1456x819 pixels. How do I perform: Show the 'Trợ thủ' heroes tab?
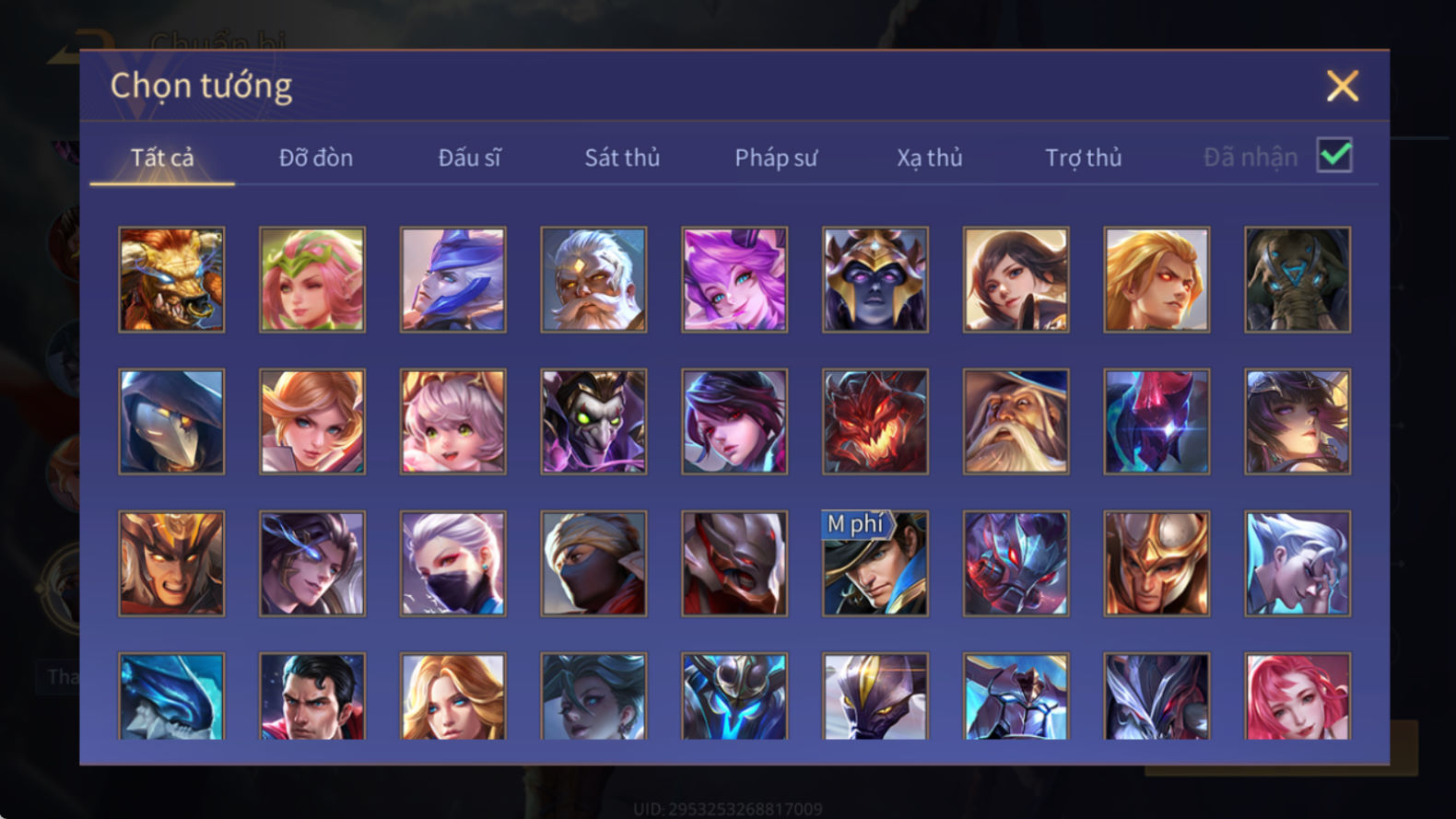(x=1084, y=158)
